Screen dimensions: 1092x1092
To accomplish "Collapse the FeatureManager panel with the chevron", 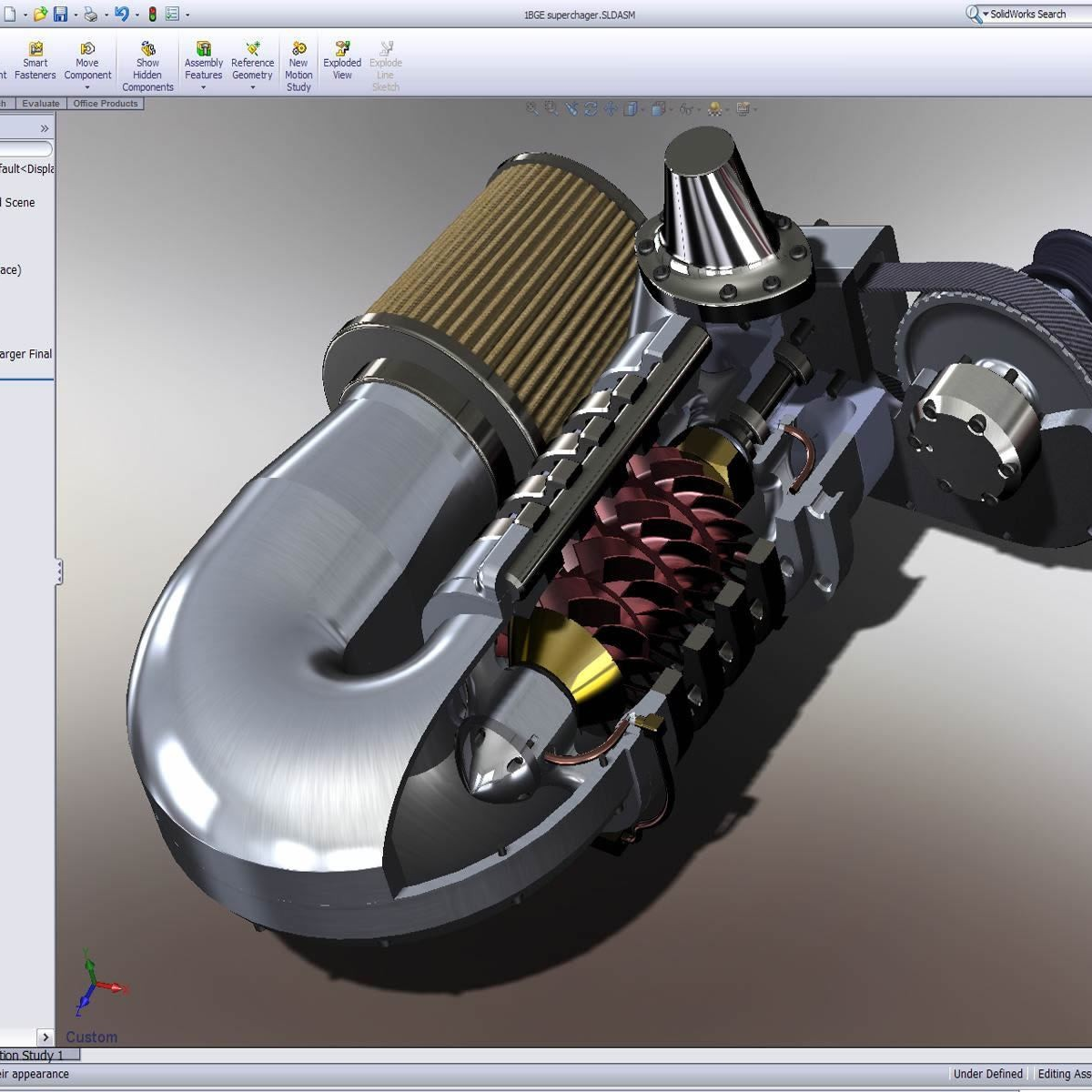I will [x=43, y=128].
